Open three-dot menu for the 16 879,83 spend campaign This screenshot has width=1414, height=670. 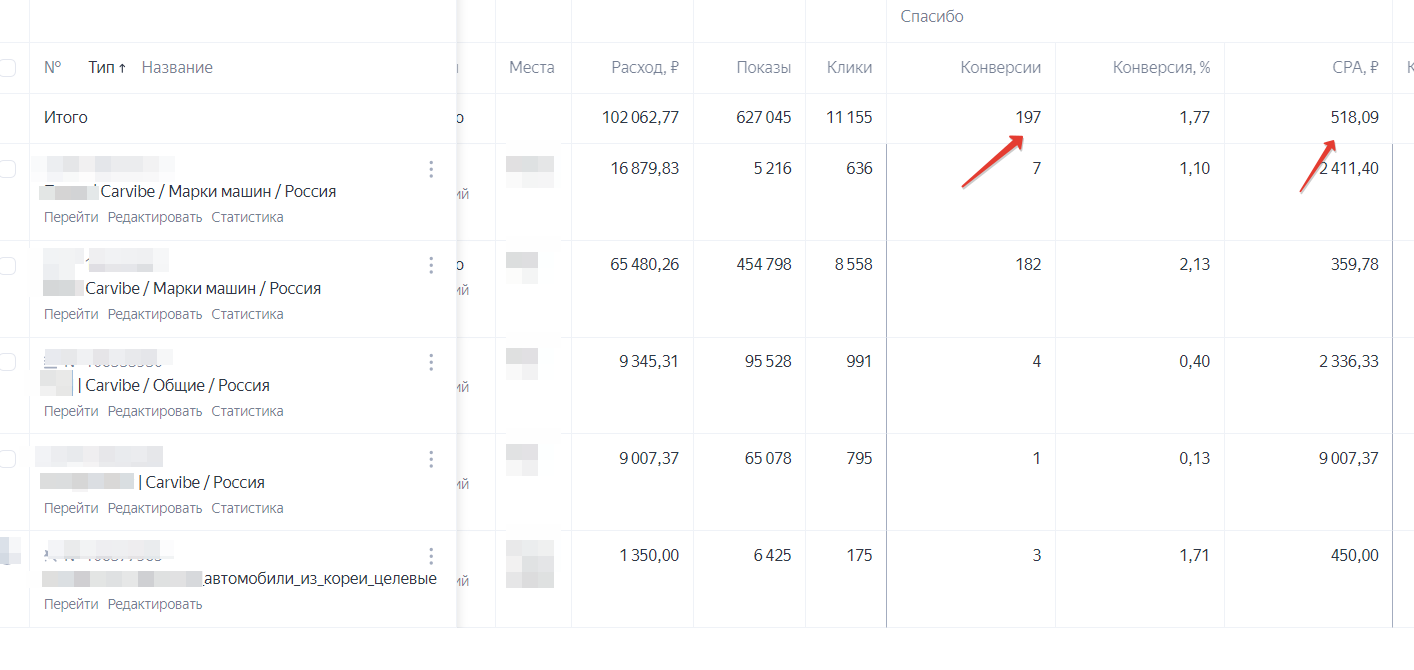click(x=431, y=169)
